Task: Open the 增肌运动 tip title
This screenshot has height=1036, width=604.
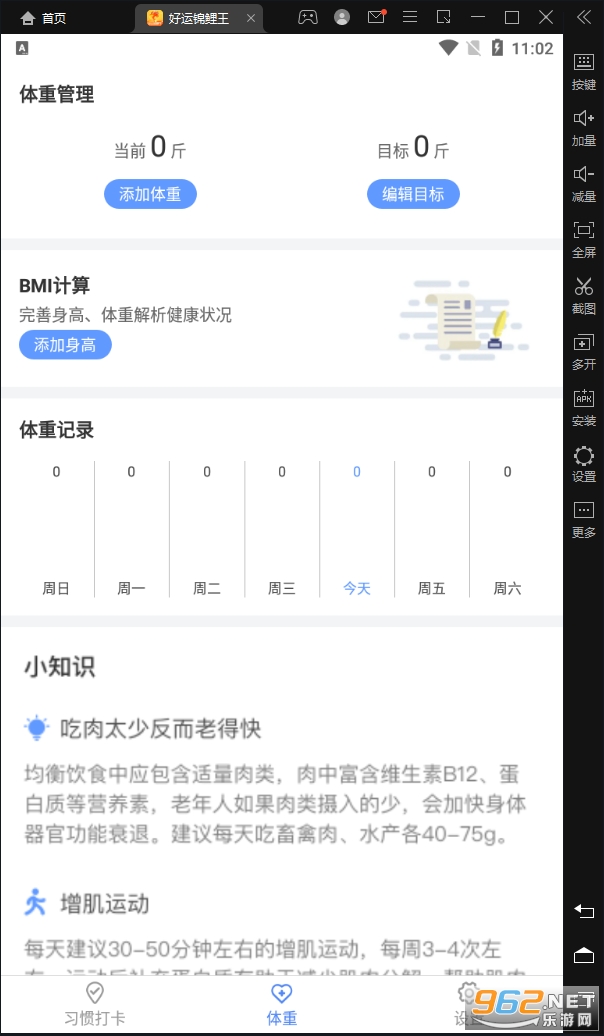Action: [x=104, y=904]
